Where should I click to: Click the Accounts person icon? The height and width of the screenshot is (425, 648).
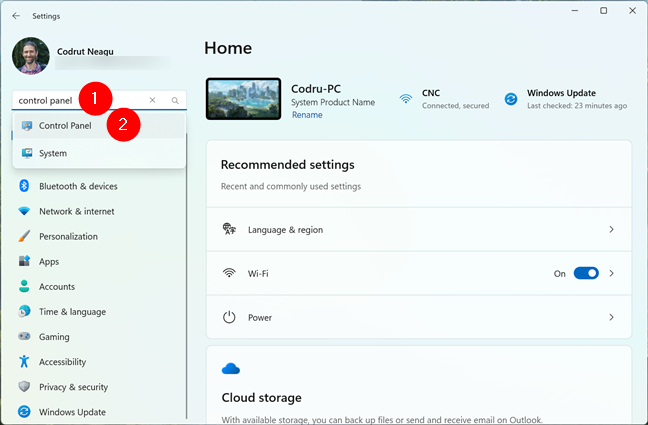click(24, 286)
